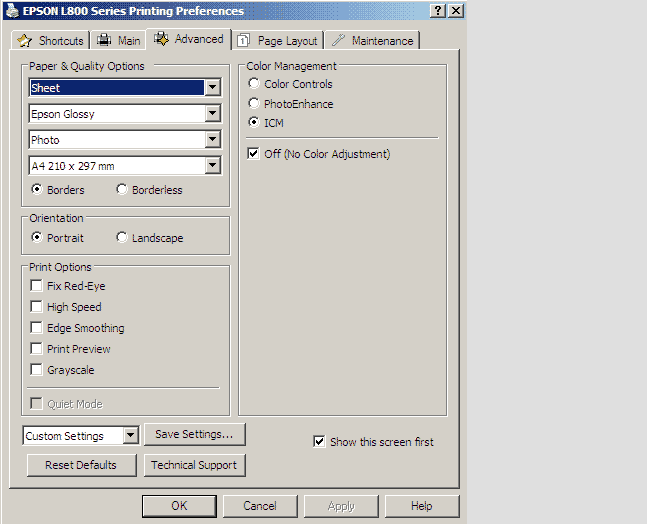Click the Reset Defaults button
647x524 pixels.
coord(80,465)
